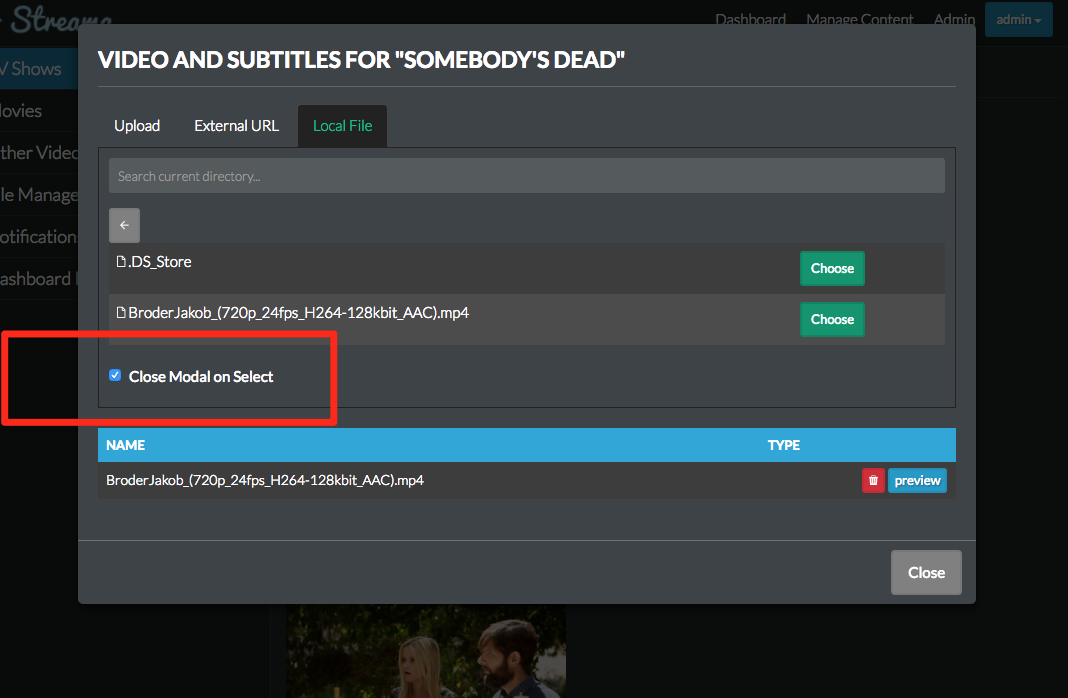
Task: Preview the attached BroderJakob video
Action: click(916, 480)
